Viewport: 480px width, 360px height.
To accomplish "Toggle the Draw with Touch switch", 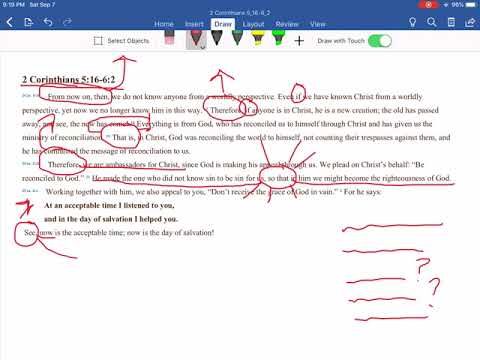I will (x=380, y=41).
